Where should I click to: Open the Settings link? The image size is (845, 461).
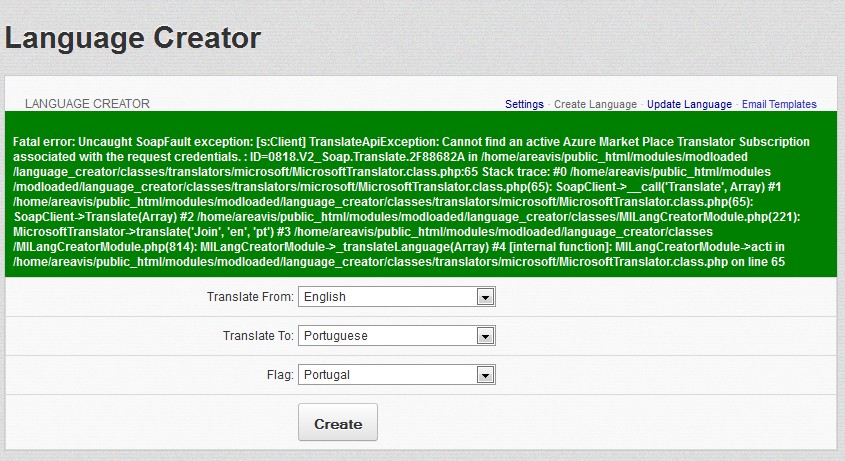point(524,104)
